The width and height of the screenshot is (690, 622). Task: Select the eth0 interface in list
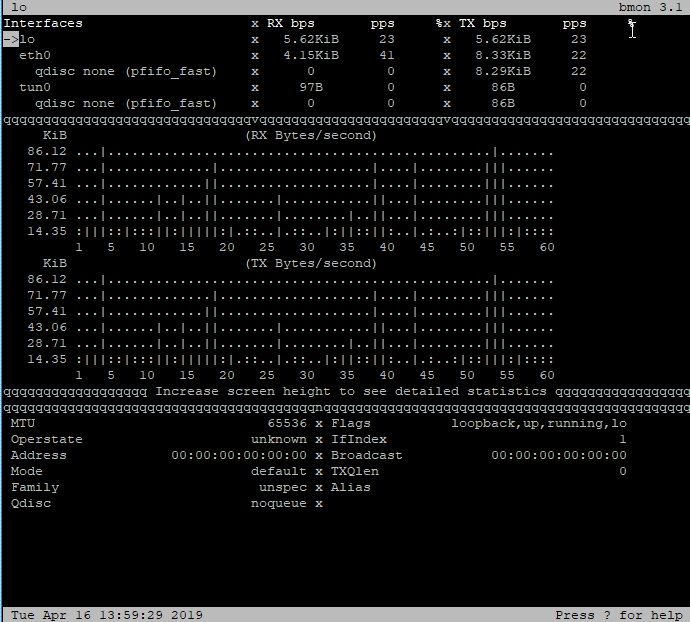point(35,55)
